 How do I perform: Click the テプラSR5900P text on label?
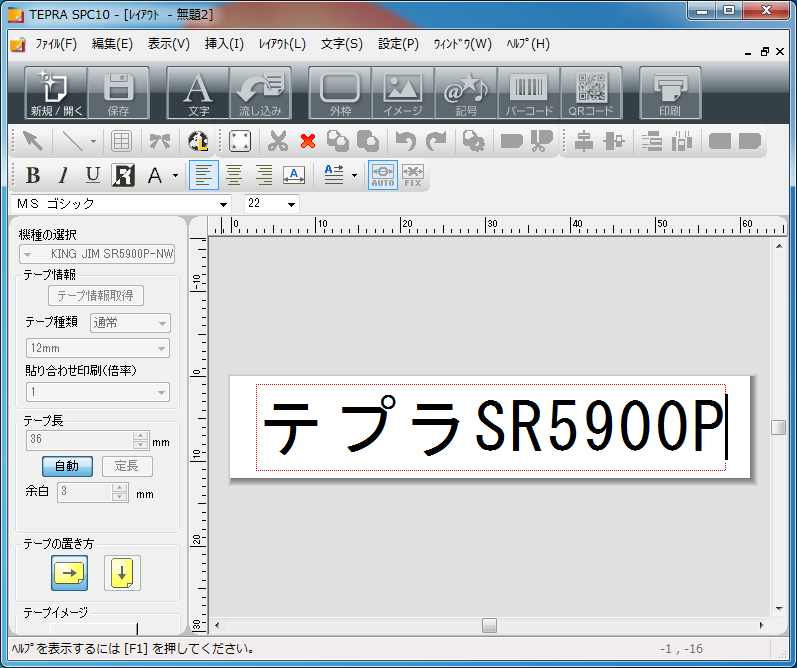(x=493, y=427)
